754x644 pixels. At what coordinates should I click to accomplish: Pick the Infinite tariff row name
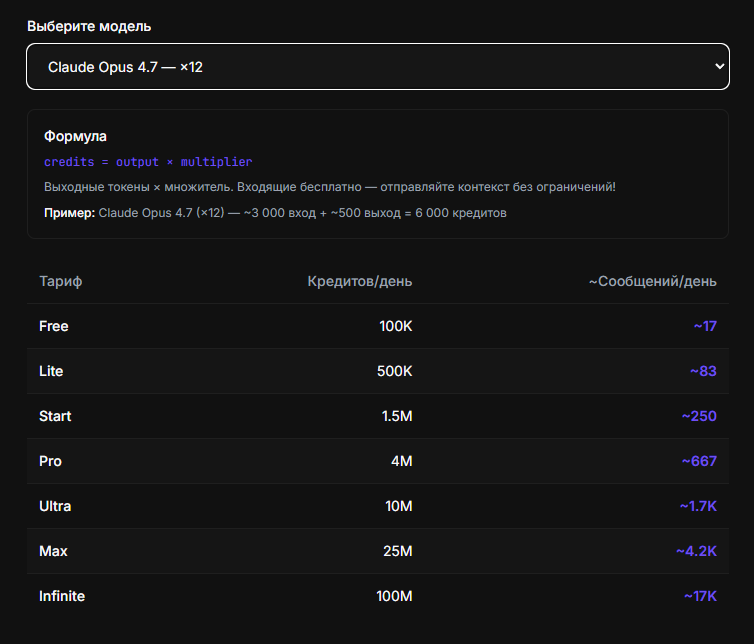(x=62, y=596)
